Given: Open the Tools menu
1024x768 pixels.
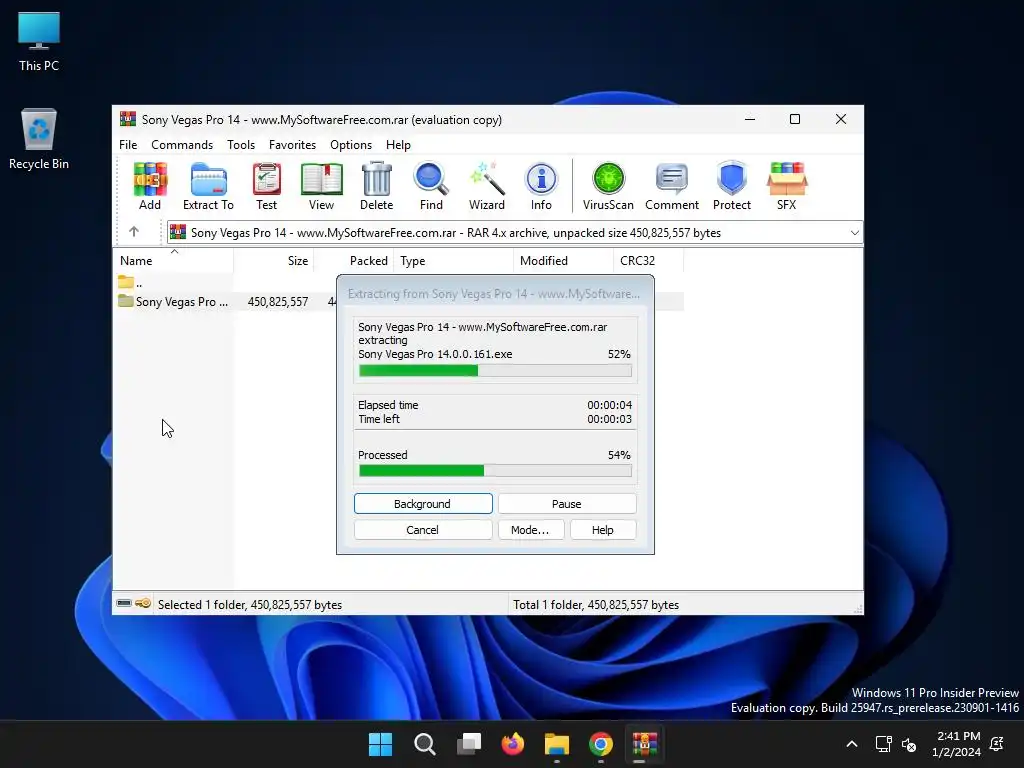Looking at the screenshot, I should point(241,145).
